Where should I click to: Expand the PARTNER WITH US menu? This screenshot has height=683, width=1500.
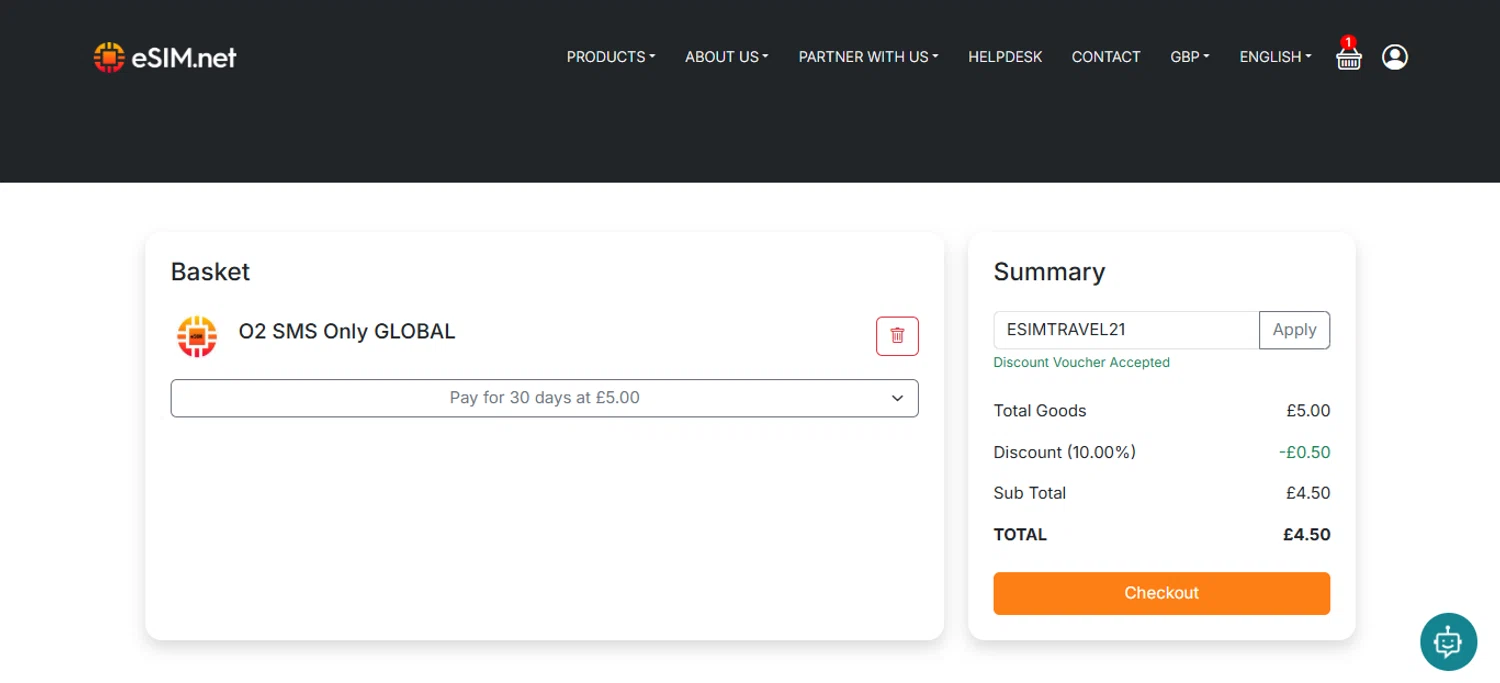tap(868, 57)
